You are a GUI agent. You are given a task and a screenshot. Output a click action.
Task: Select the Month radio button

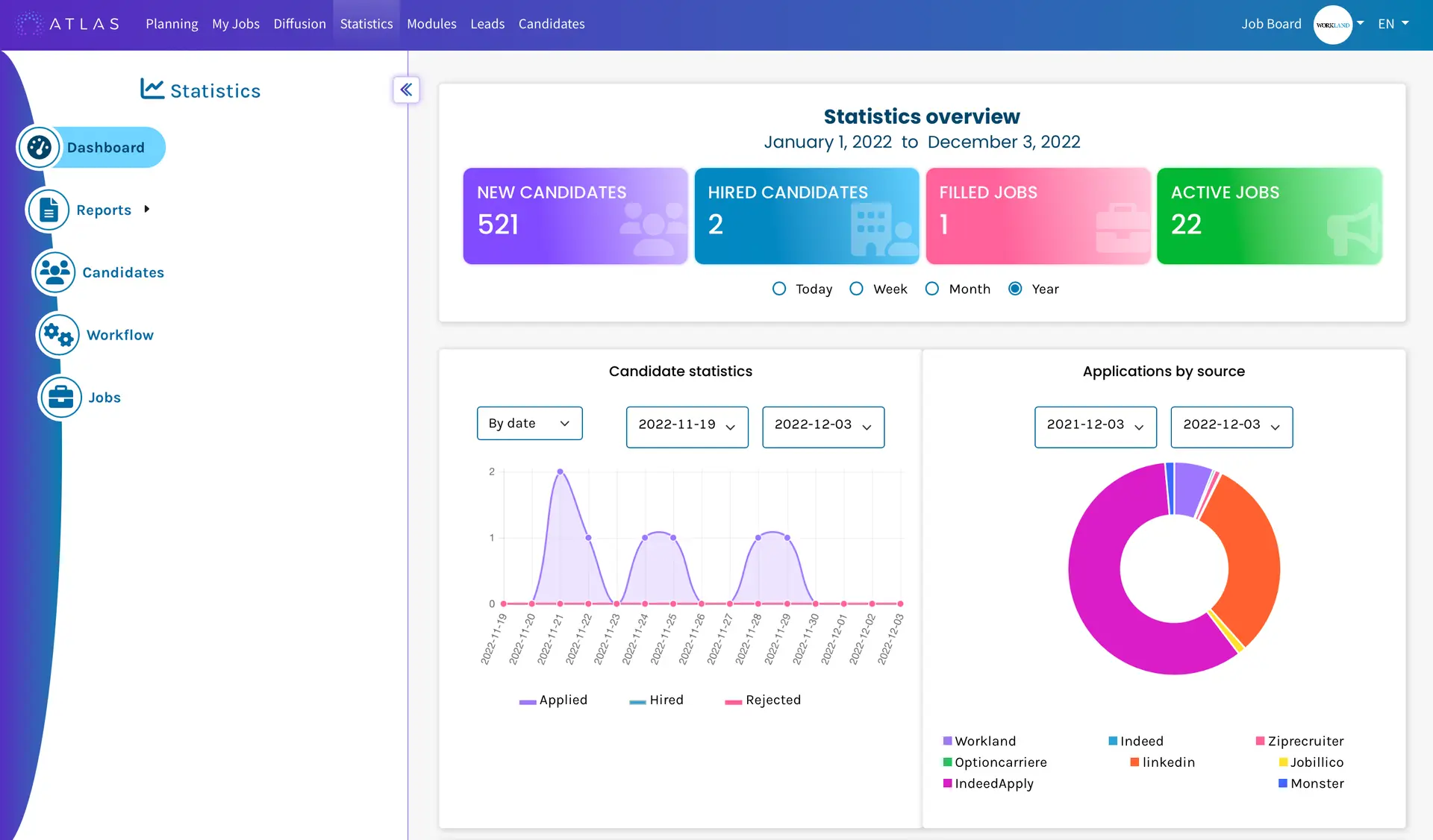click(932, 289)
